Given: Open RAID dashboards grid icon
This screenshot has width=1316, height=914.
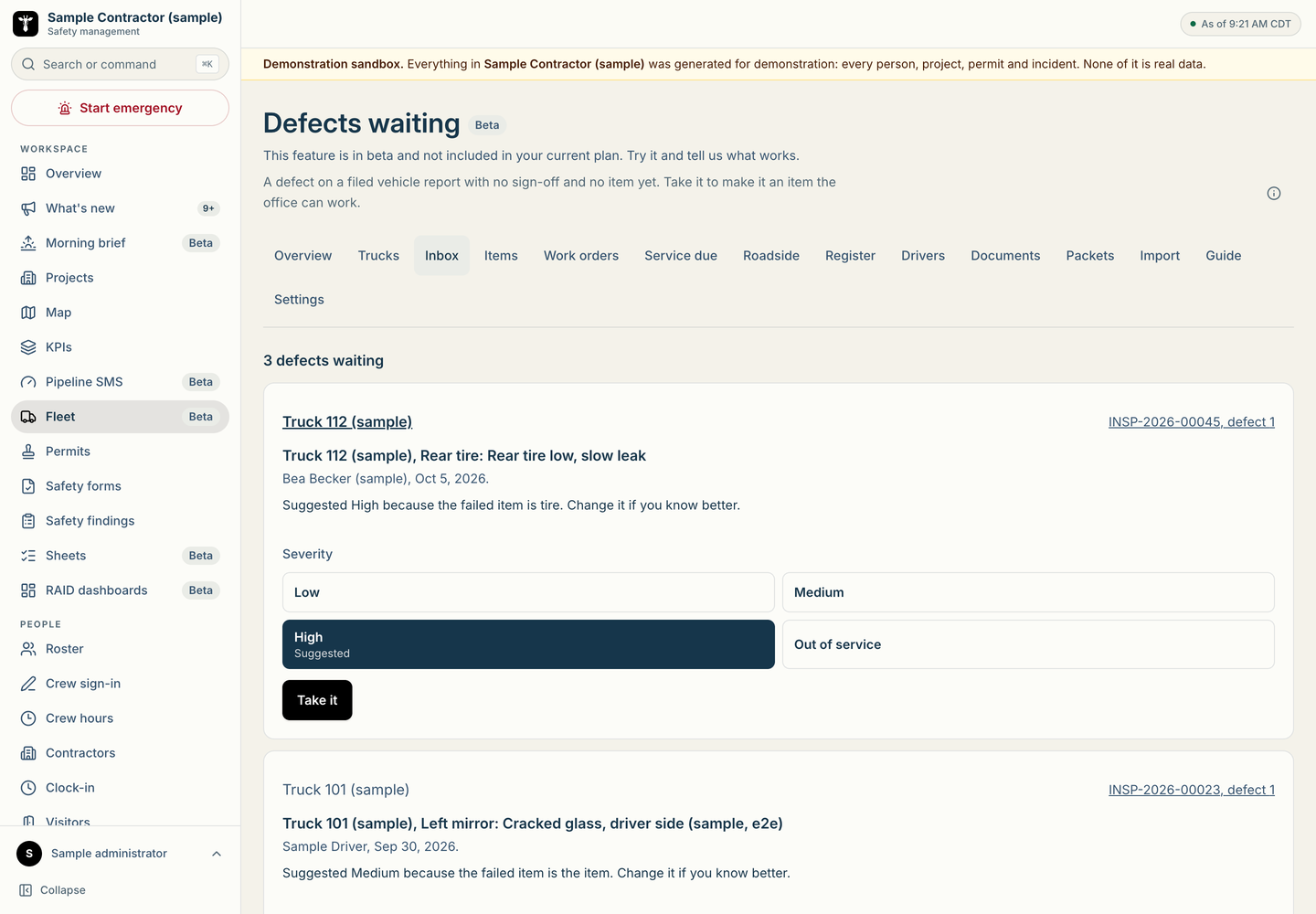Looking at the screenshot, I should 28,590.
